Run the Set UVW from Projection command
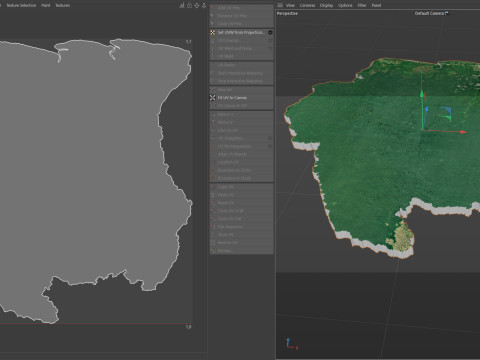The height and width of the screenshot is (360, 480). tap(241, 32)
